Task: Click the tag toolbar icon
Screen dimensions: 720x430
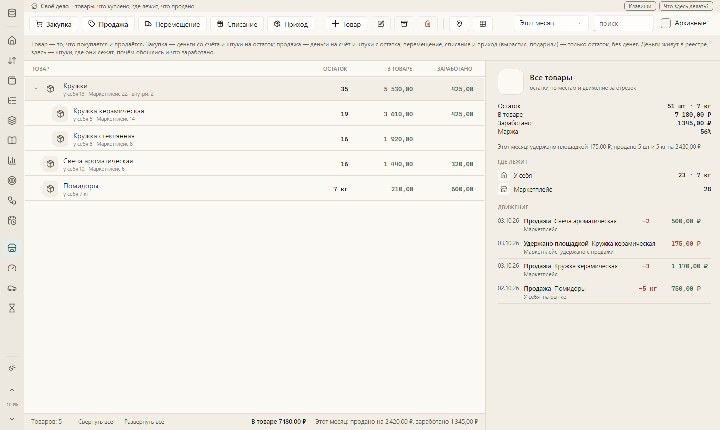Action: pos(459,24)
